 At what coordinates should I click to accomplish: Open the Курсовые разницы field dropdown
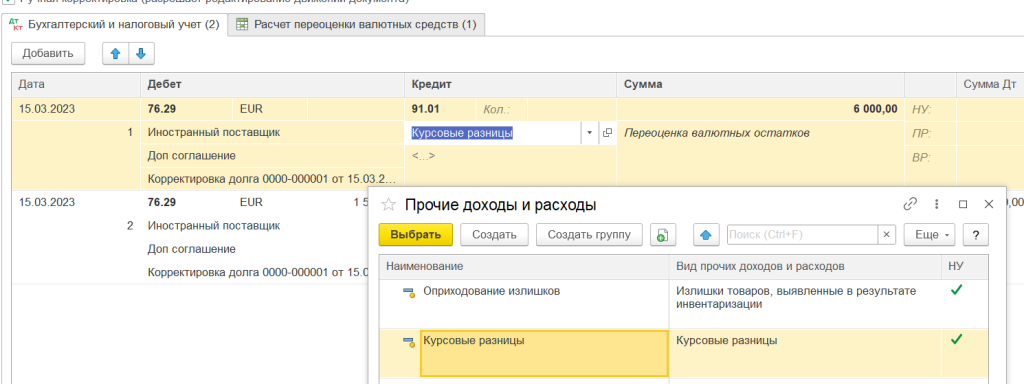(589, 133)
